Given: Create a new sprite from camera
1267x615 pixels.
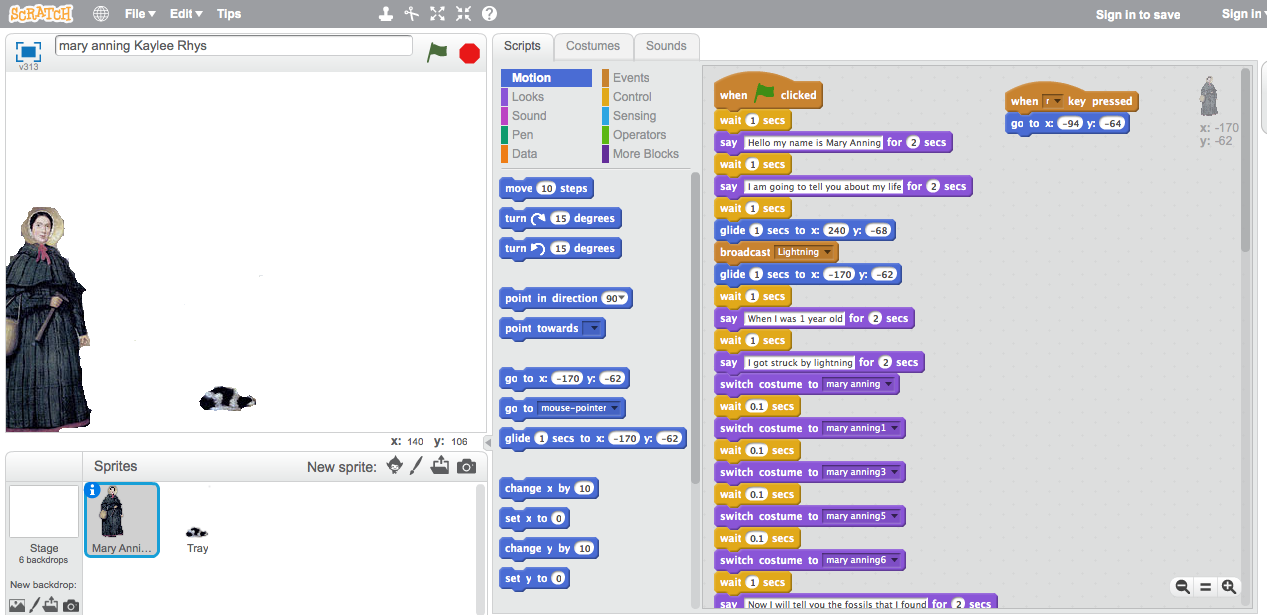Looking at the screenshot, I should point(464,465).
